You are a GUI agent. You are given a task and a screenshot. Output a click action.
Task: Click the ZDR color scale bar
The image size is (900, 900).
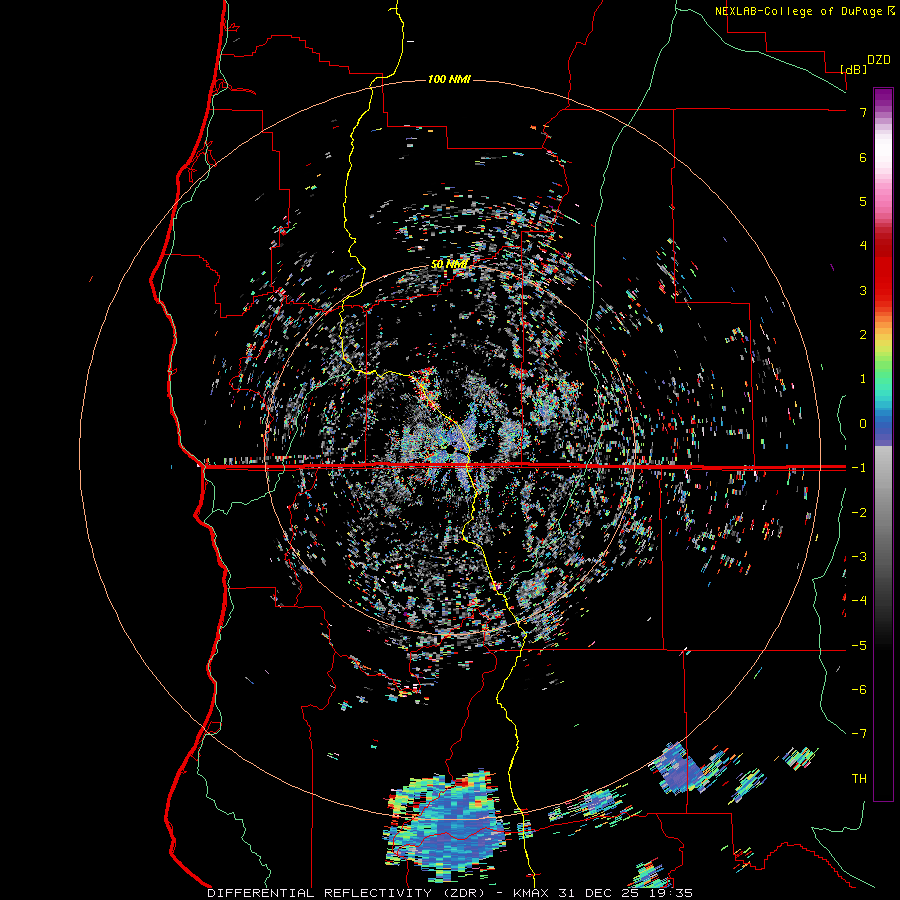[x=883, y=444]
